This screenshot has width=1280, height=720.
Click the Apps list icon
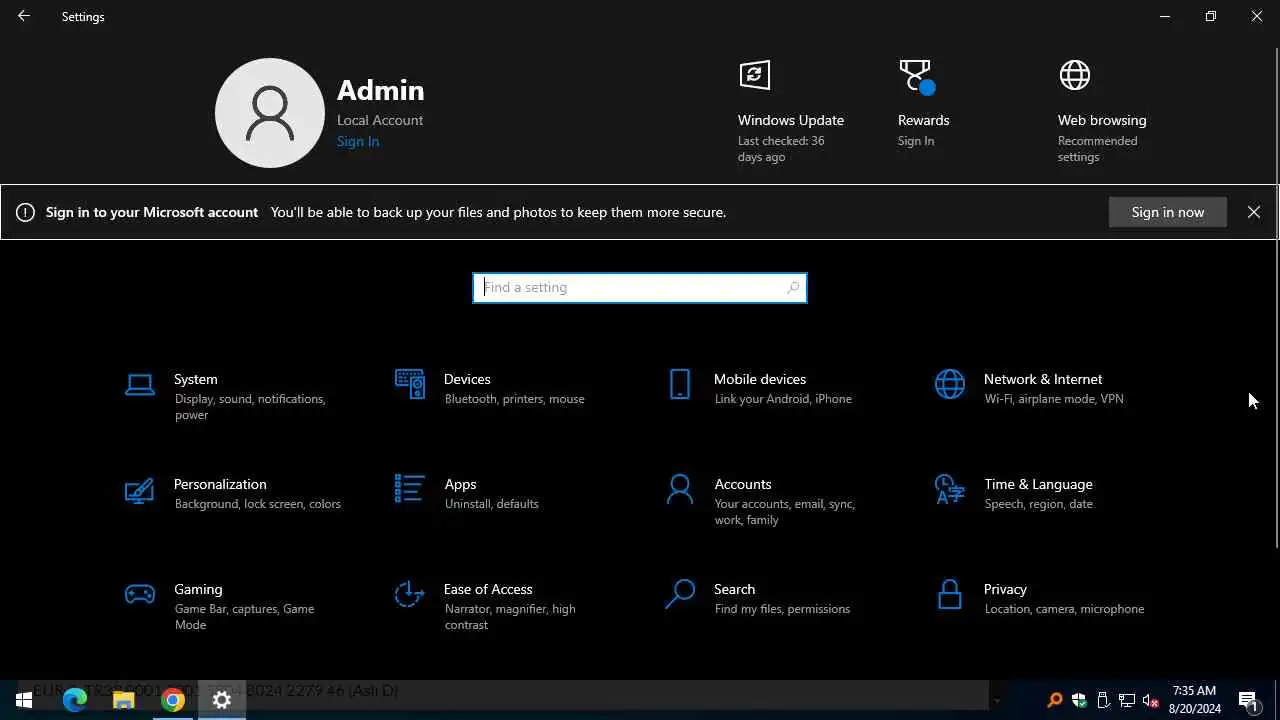[410, 489]
